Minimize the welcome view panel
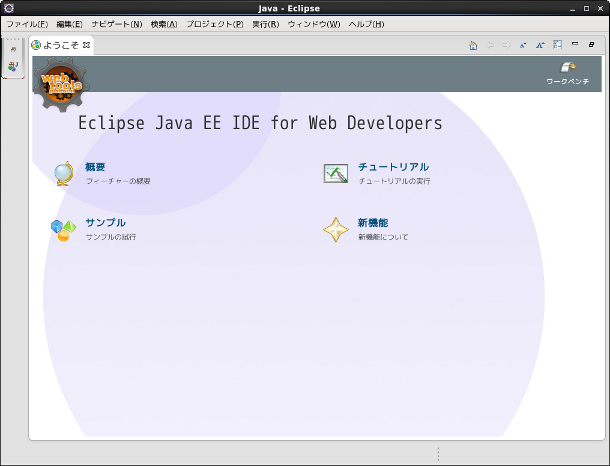610x466 pixels. click(575, 44)
